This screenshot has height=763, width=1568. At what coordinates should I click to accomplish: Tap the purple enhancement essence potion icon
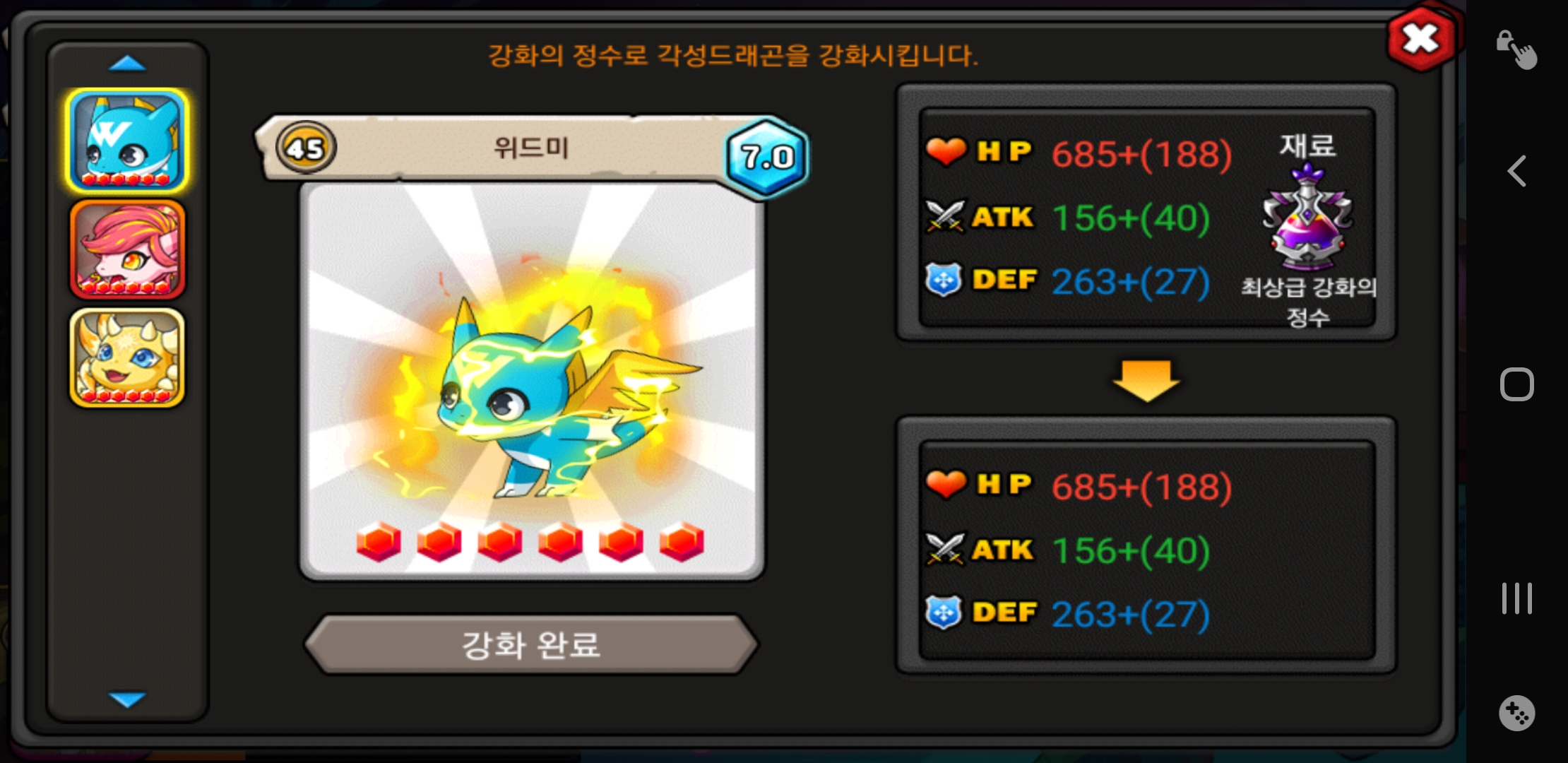[1307, 216]
